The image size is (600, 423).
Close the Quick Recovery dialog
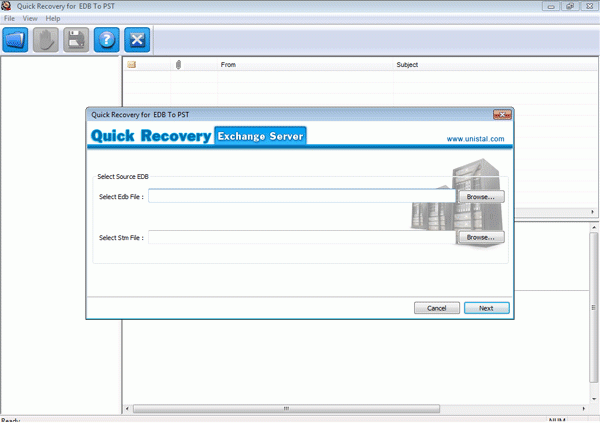[502, 115]
